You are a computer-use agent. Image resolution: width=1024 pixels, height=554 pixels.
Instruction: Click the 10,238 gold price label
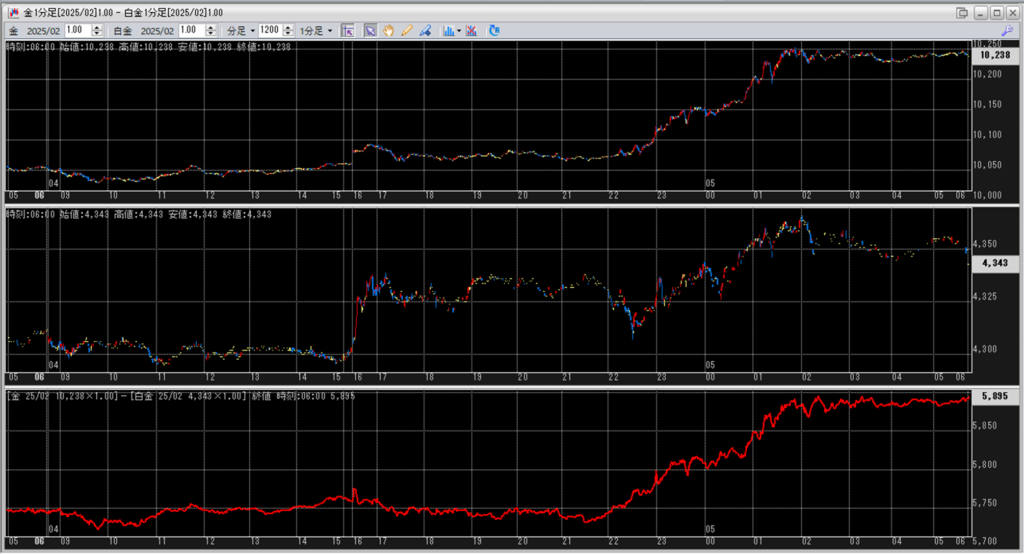click(x=993, y=56)
